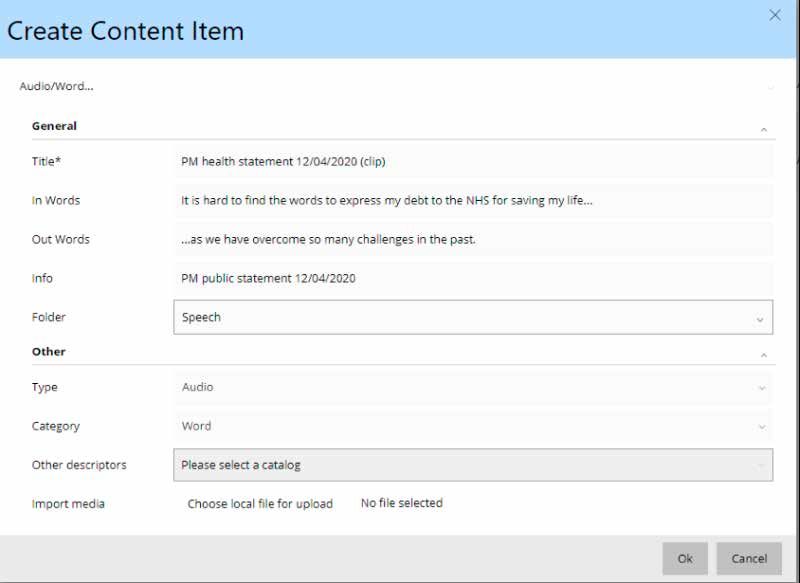
Task: Choose local file for upload
Action: (x=260, y=504)
